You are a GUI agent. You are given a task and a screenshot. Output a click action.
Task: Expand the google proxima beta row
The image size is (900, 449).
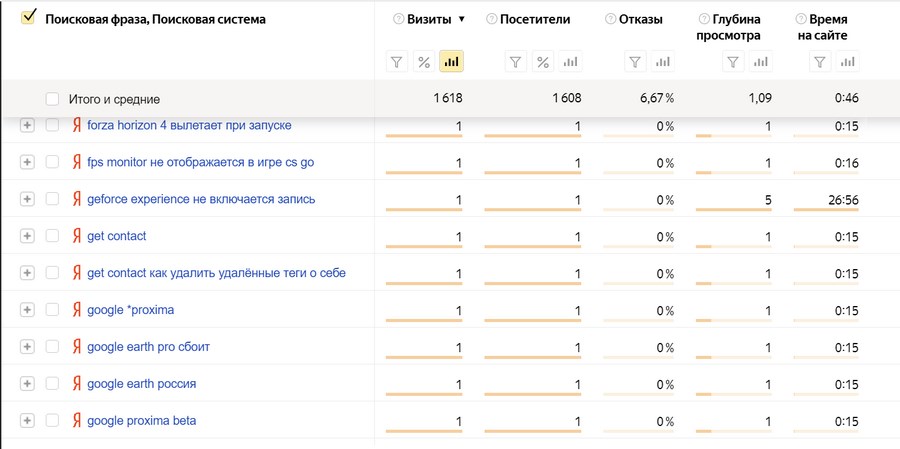27,421
